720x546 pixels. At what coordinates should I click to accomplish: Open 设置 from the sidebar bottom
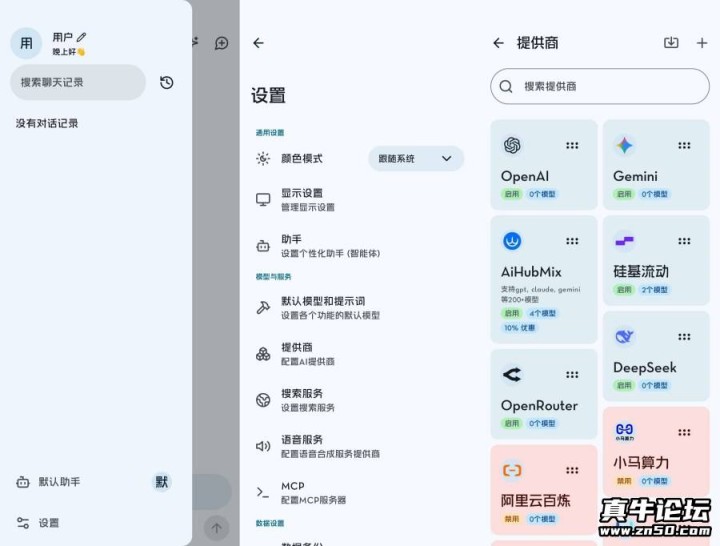49,522
